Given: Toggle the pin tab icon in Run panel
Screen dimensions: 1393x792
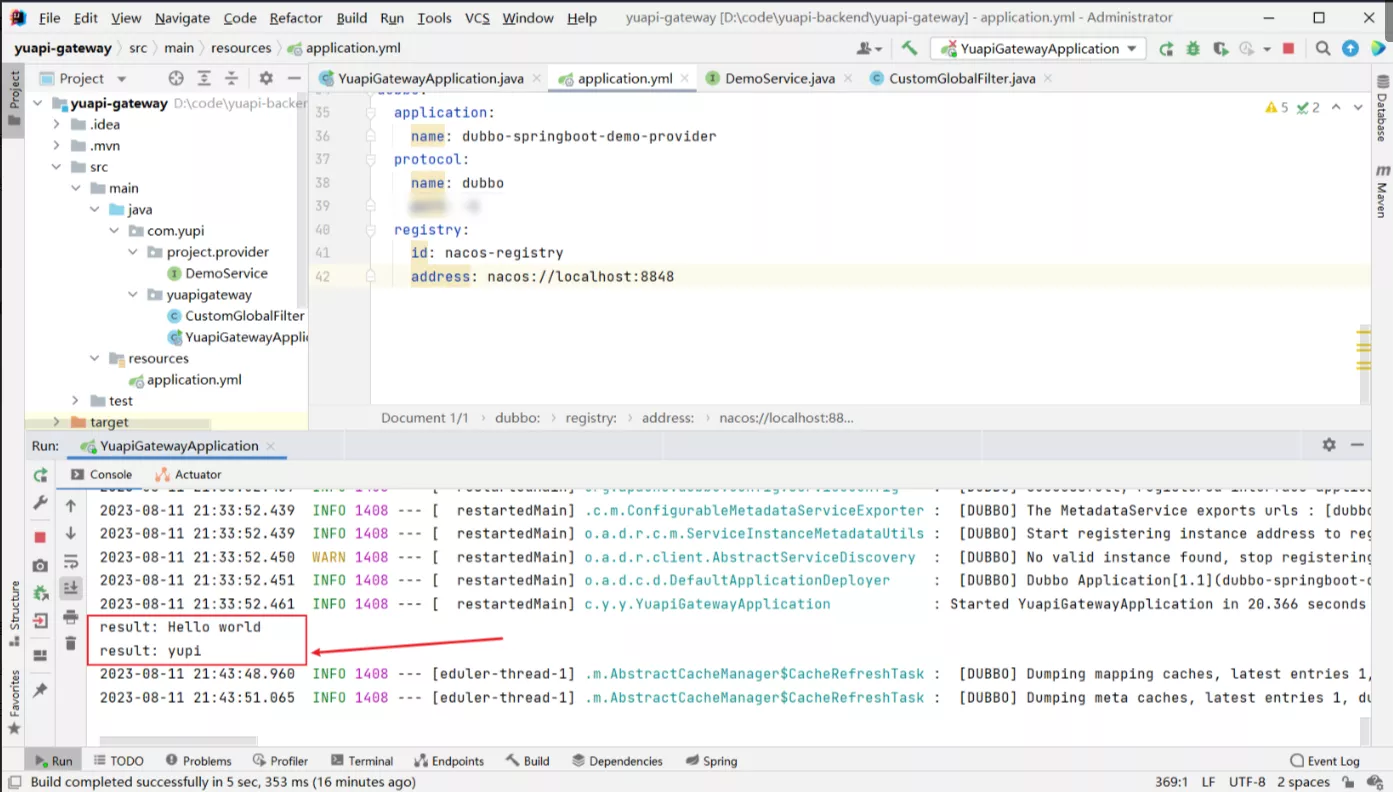Looking at the screenshot, I should [40, 690].
